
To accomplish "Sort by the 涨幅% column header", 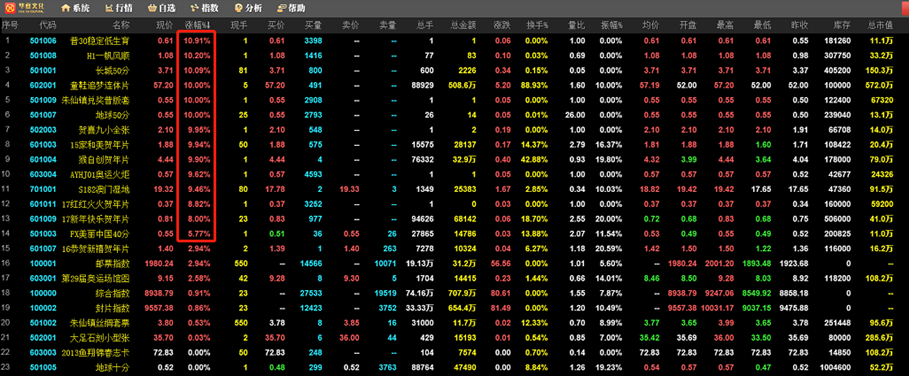I will (x=198, y=25).
